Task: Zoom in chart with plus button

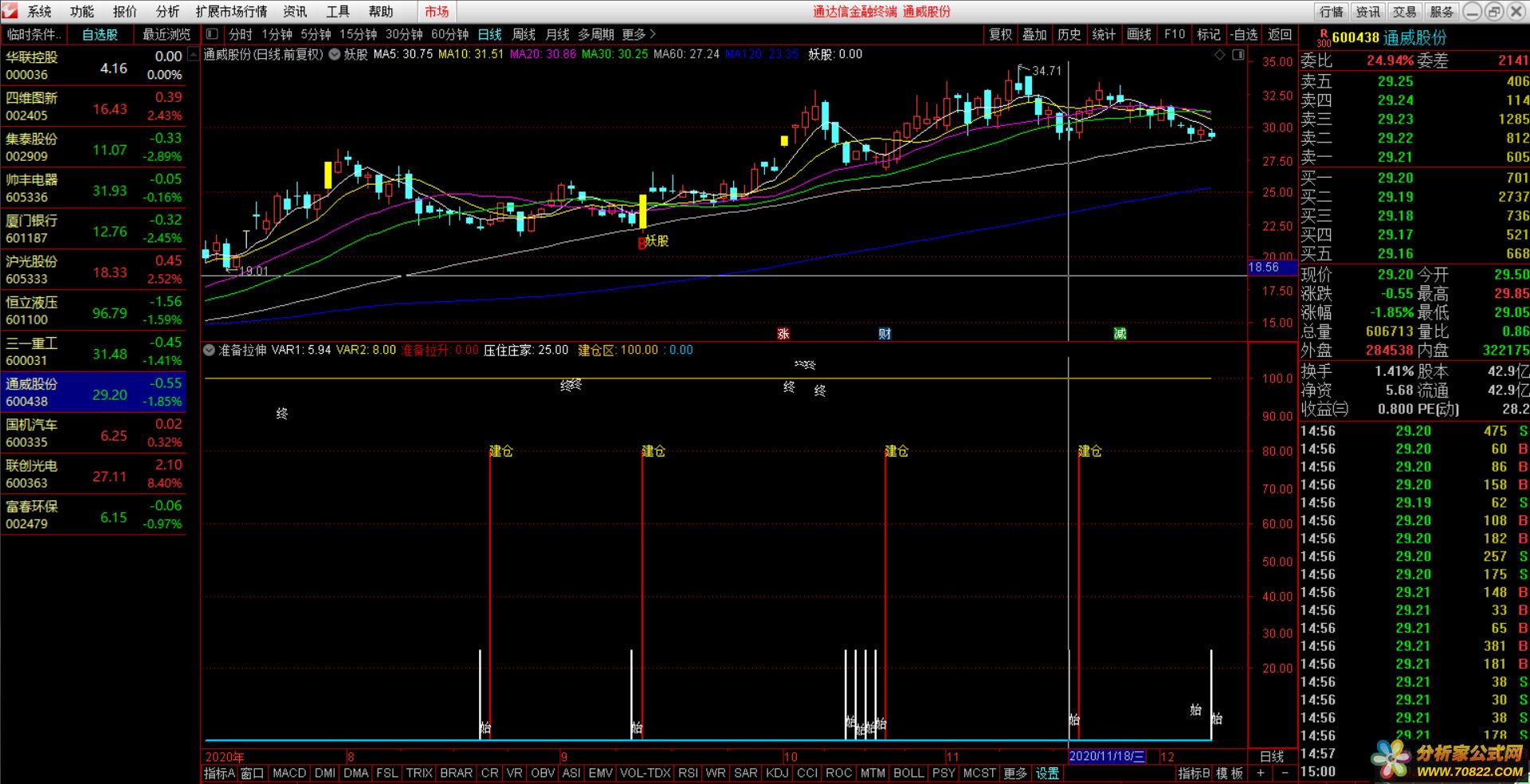Action: (x=1261, y=773)
